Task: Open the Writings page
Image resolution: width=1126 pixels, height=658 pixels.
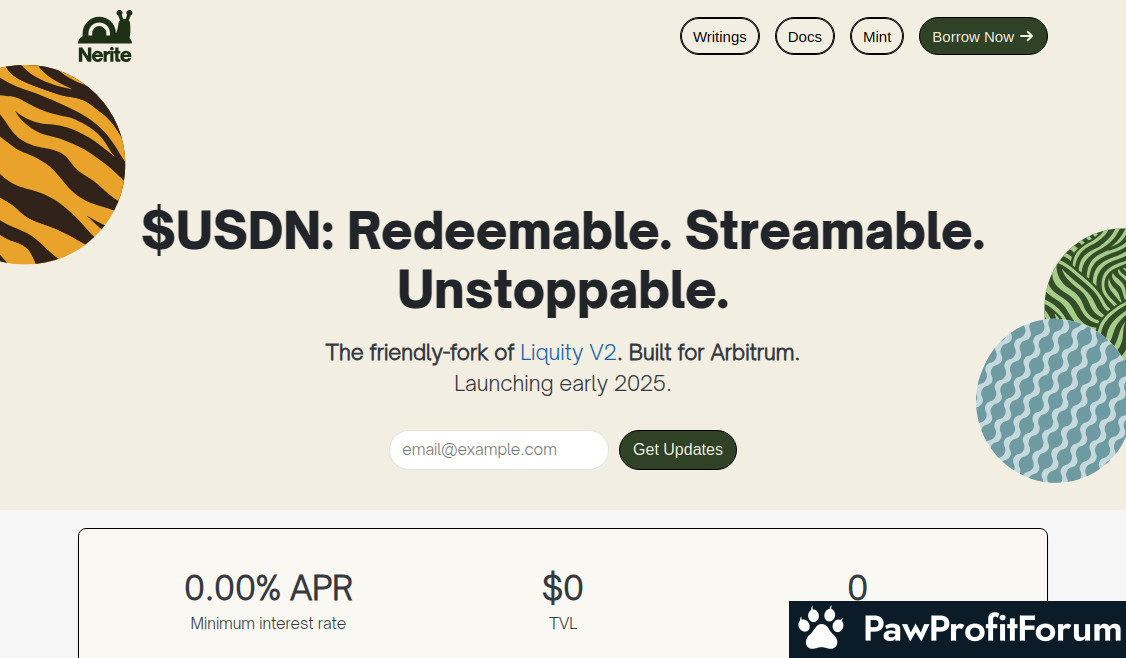Action: tap(720, 37)
